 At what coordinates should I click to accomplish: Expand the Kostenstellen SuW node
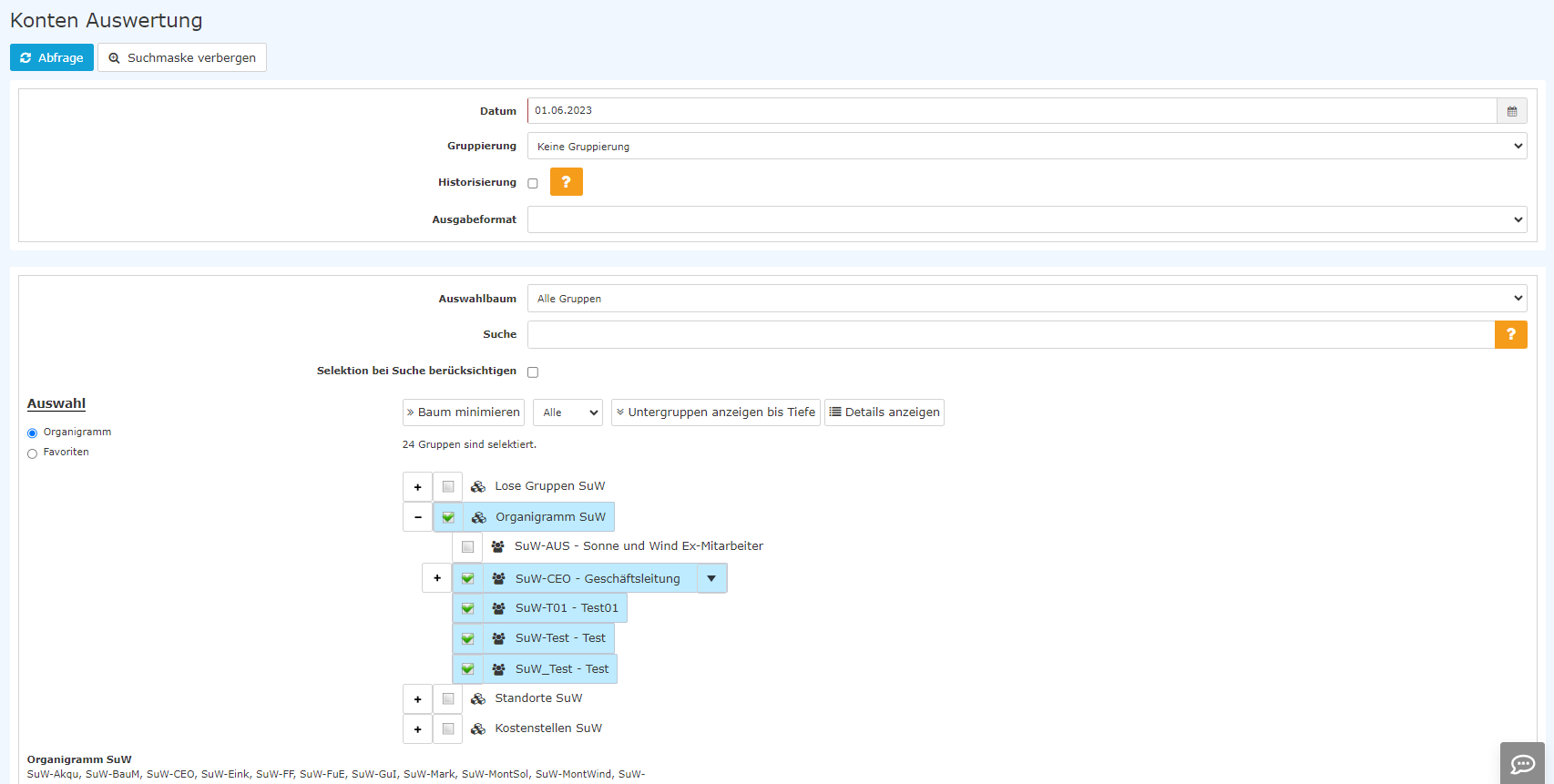pyautogui.click(x=417, y=728)
